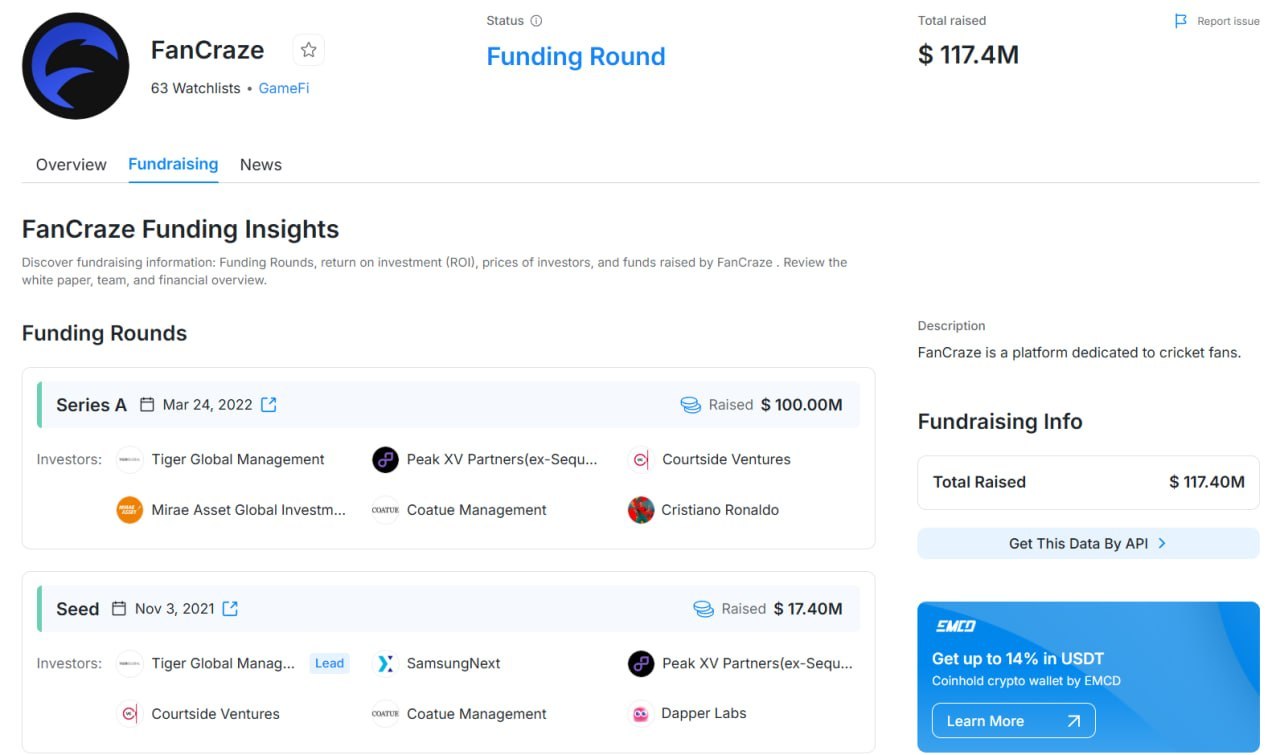Image resolution: width=1280 pixels, height=755 pixels.
Task: Click the Fundraising Info heading
Action: pyautogui.click(x=1000, y=422)
